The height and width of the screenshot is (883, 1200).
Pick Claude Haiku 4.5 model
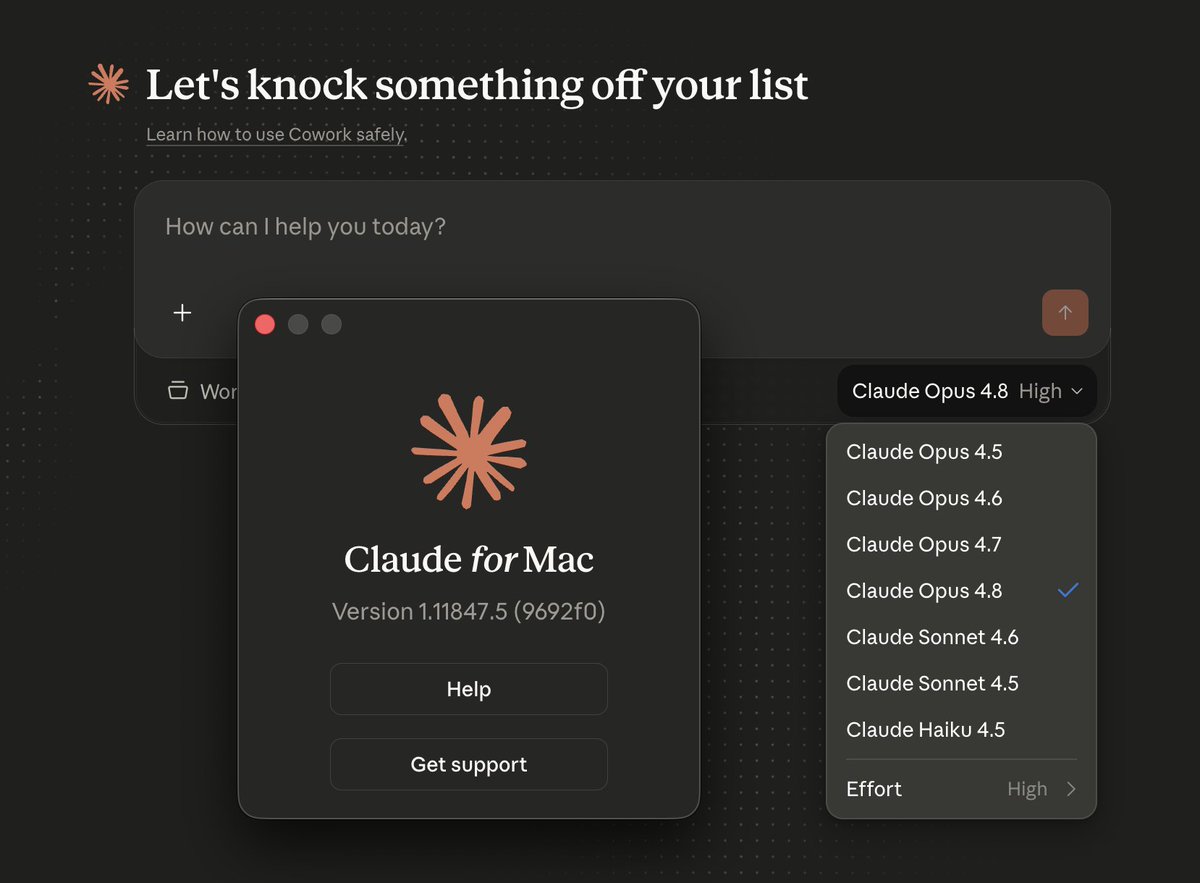(961, 730)
